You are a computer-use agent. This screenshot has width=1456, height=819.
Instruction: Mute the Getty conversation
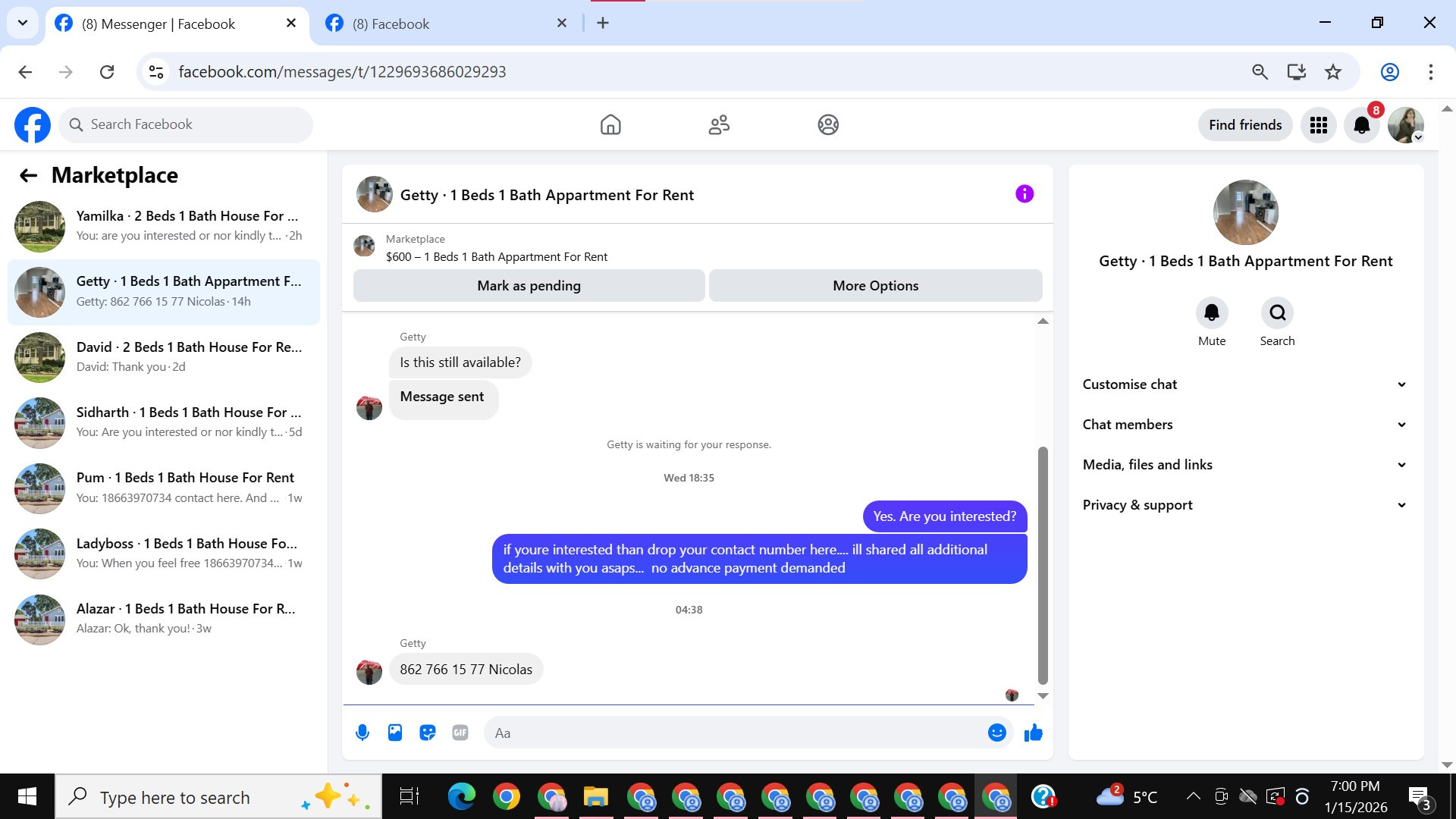(1211, 313)
